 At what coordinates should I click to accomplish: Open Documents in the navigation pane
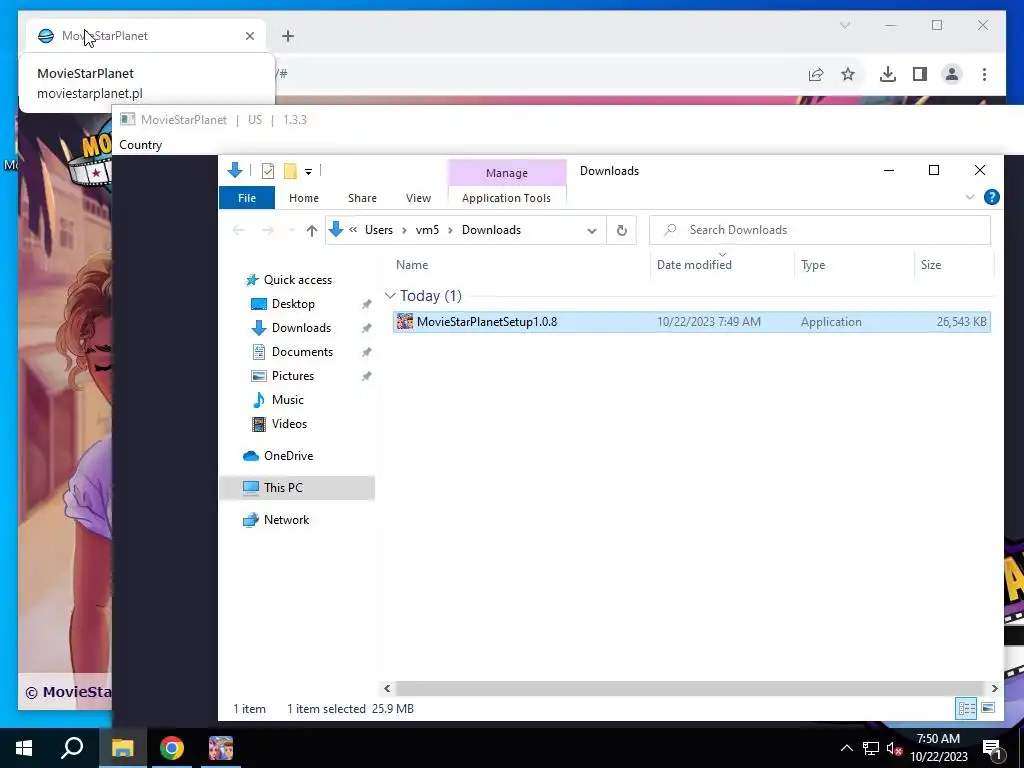[302, 352]
